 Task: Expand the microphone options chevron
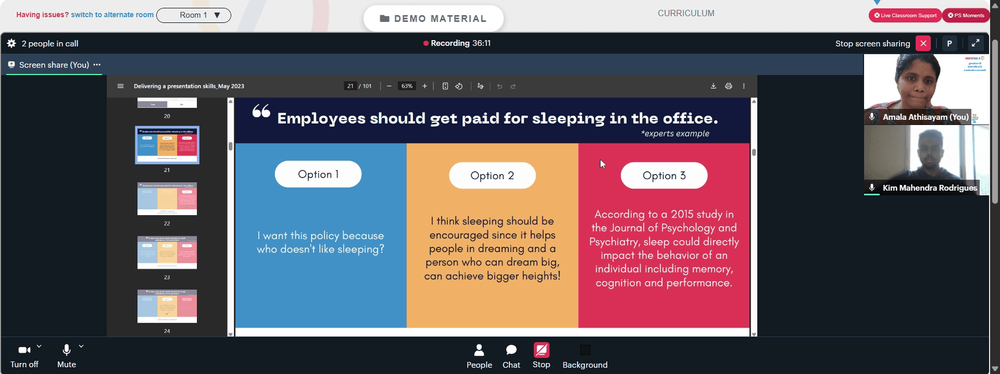click(81, 346)
